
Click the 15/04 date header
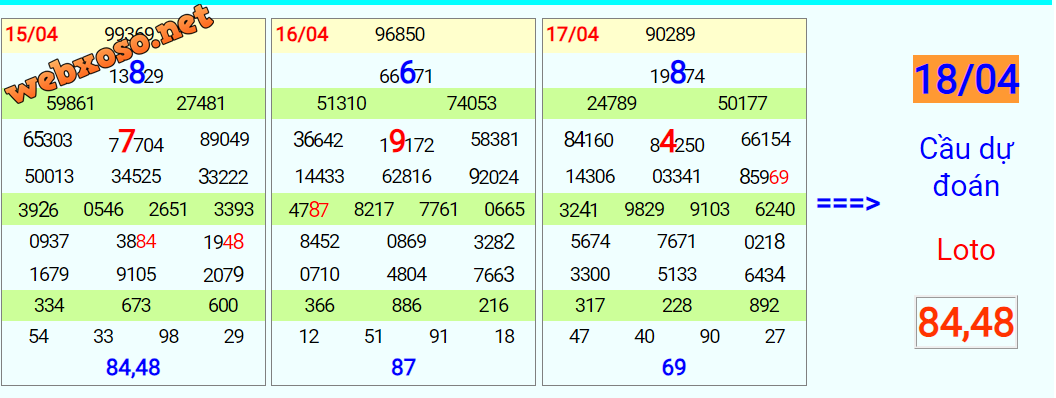pyautogui.click(x=32, y=34)
